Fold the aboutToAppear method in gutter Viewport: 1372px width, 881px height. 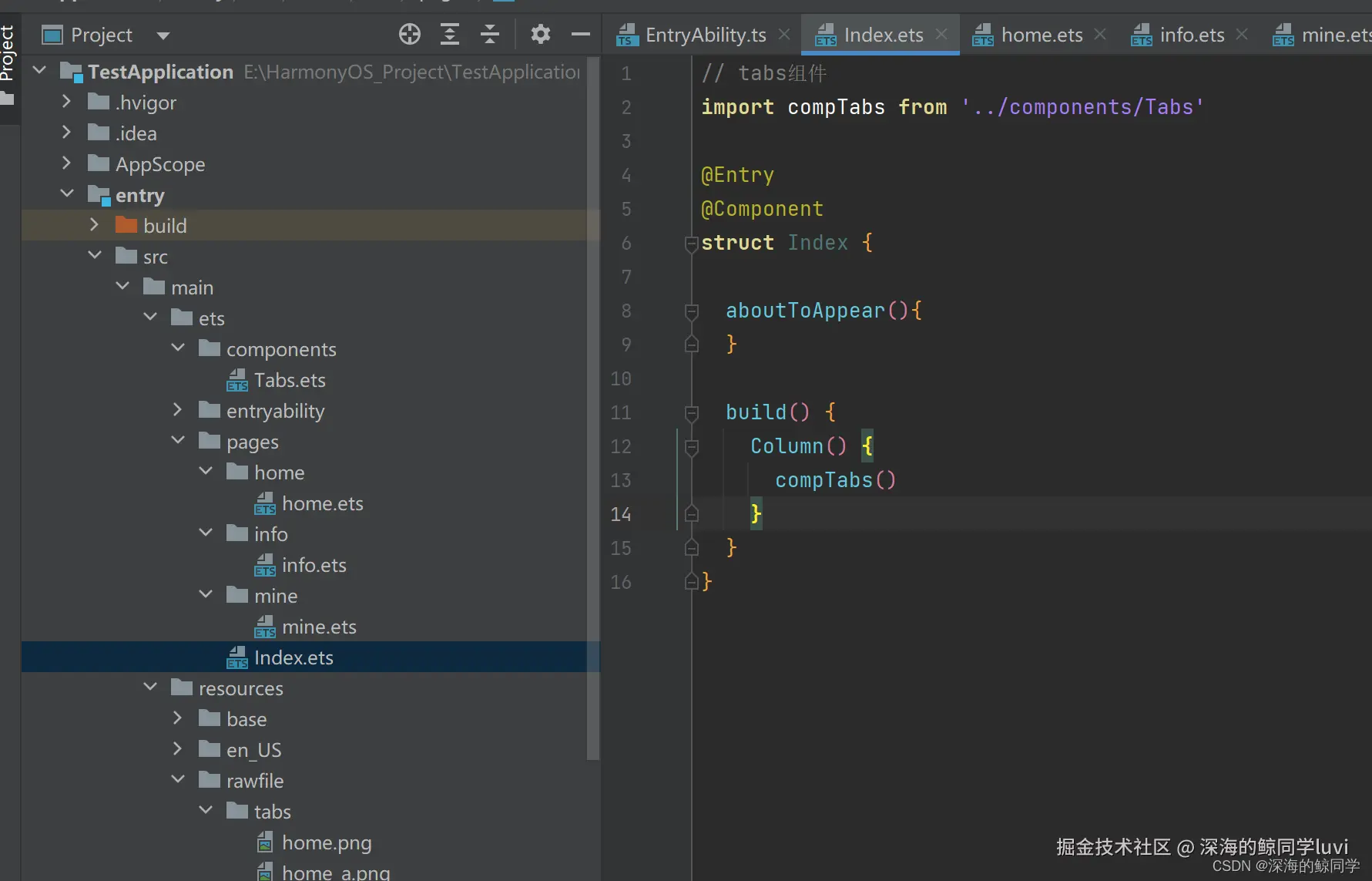click(691, 311)
